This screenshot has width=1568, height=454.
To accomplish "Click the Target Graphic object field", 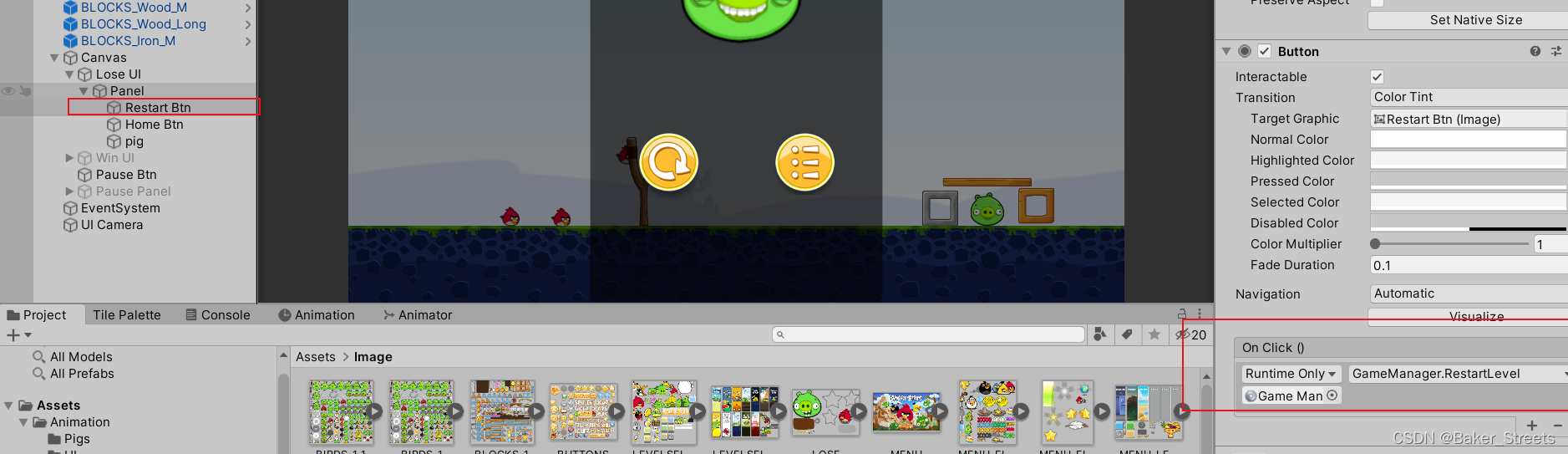I will coord(1469,119).
